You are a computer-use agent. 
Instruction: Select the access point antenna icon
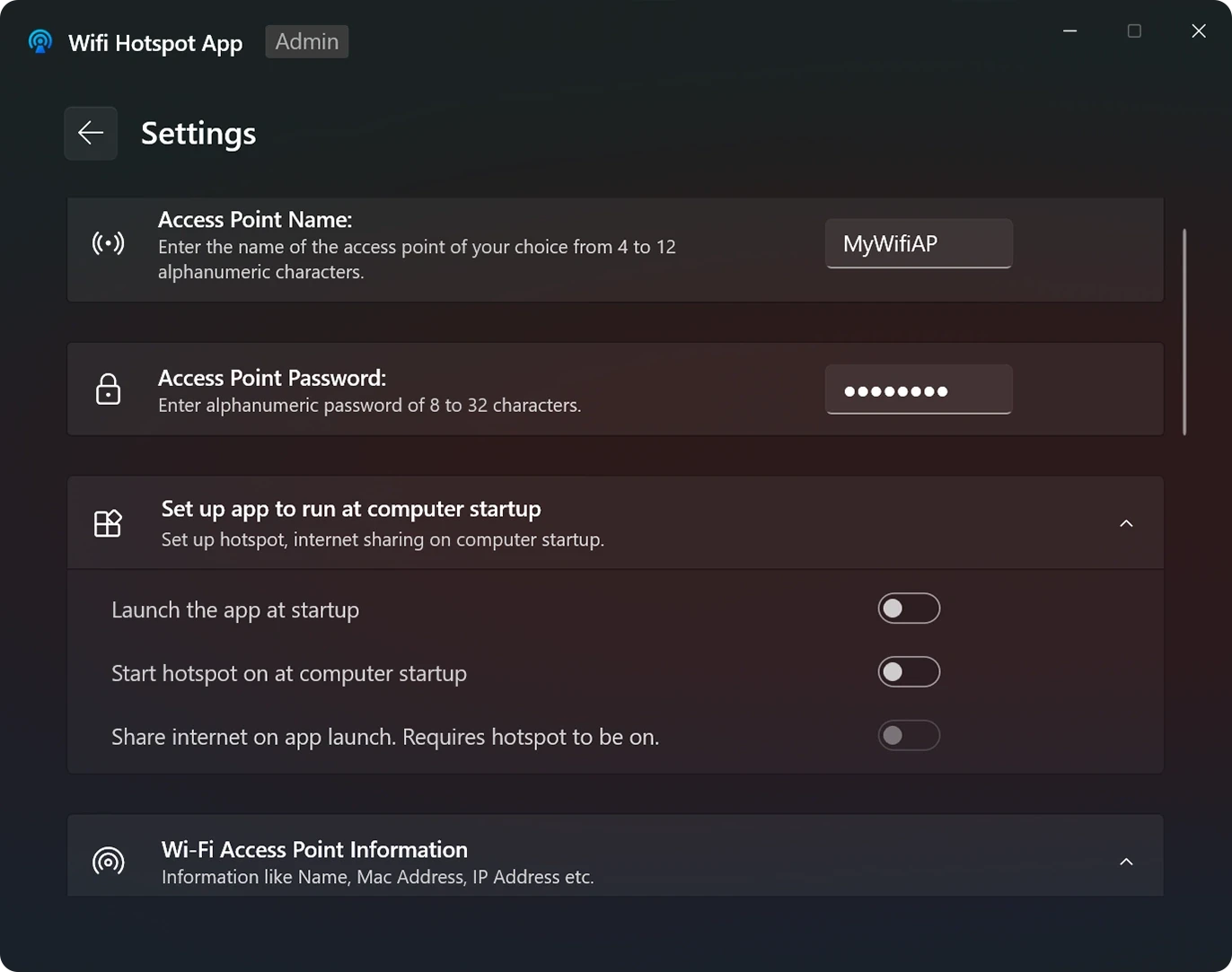[x=108, y=242]
